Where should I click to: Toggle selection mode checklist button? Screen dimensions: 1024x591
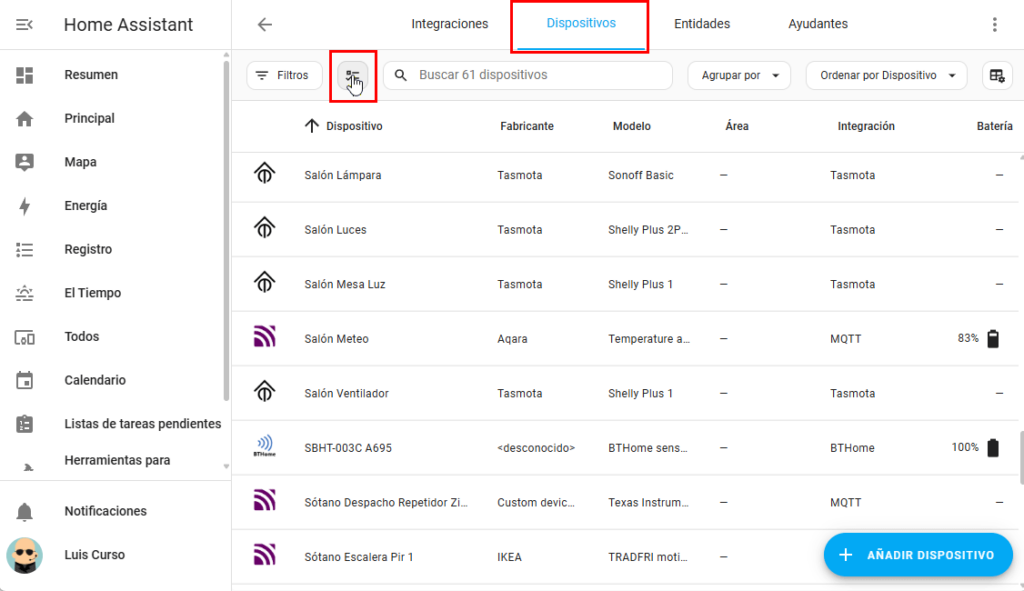352,76
